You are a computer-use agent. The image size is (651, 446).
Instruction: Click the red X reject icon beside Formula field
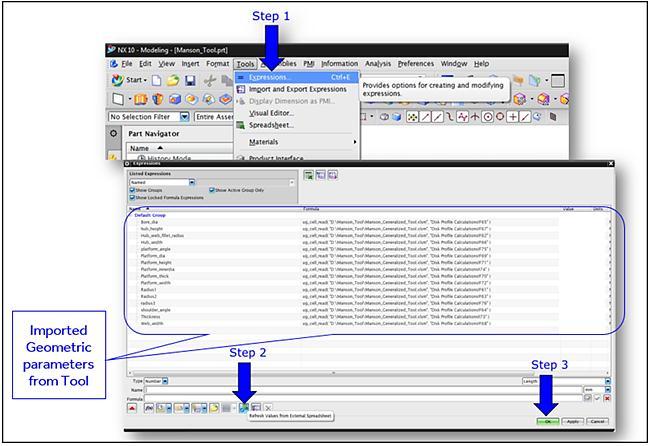607,398
